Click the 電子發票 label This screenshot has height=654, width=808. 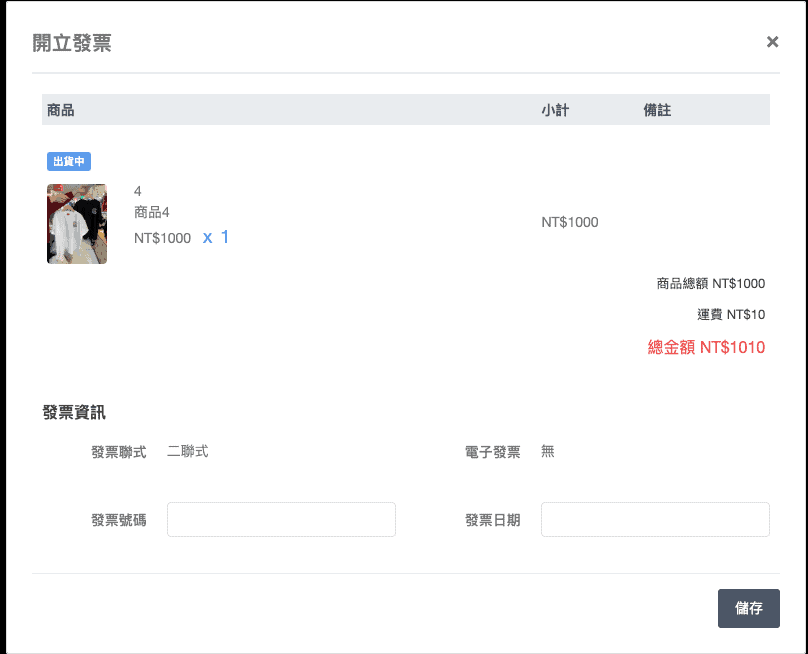[492, 452]
